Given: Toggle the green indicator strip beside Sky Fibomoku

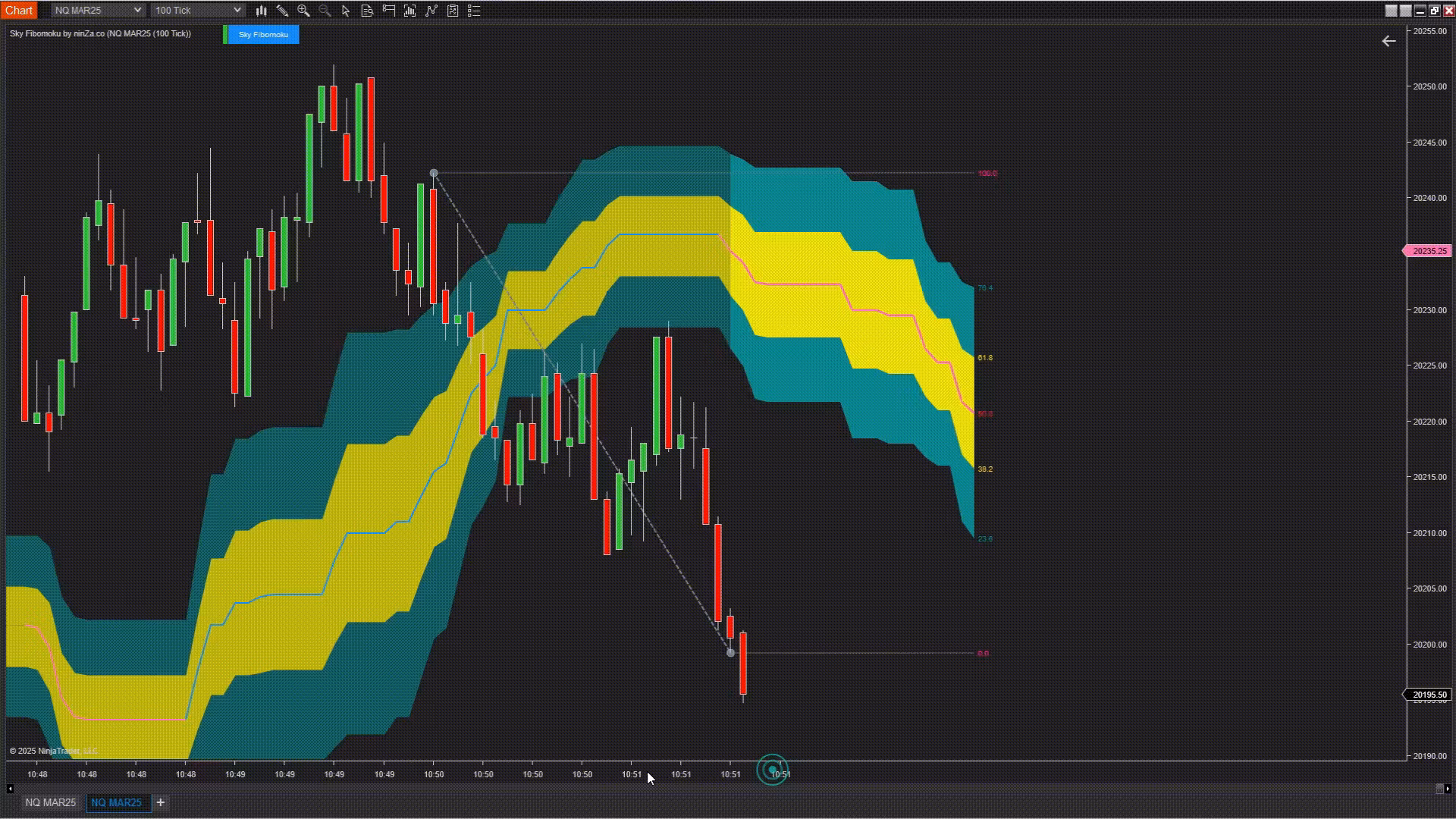Looking at the screenshot, I should (225, 35).
